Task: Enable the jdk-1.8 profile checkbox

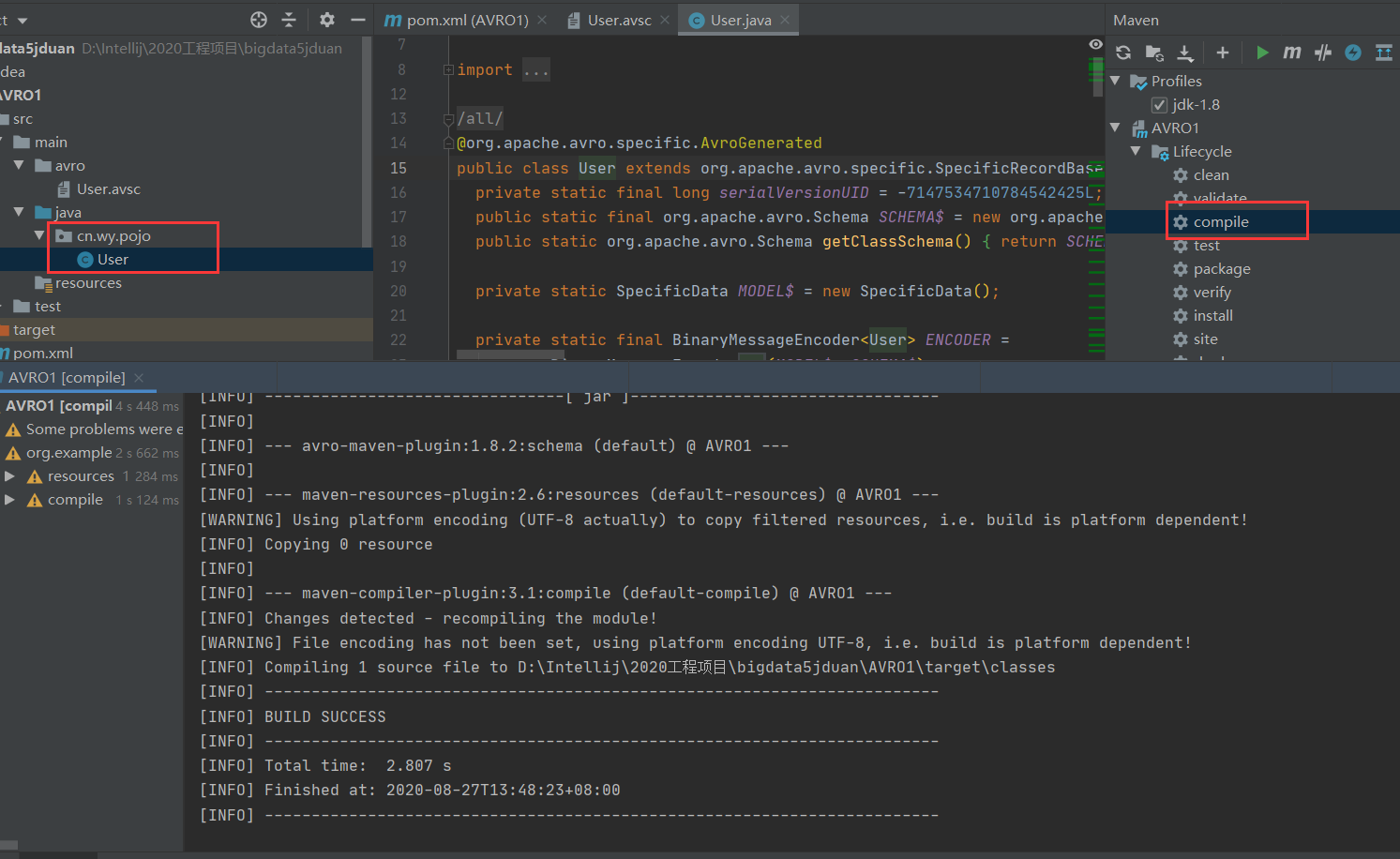Action: [1159, 104]
